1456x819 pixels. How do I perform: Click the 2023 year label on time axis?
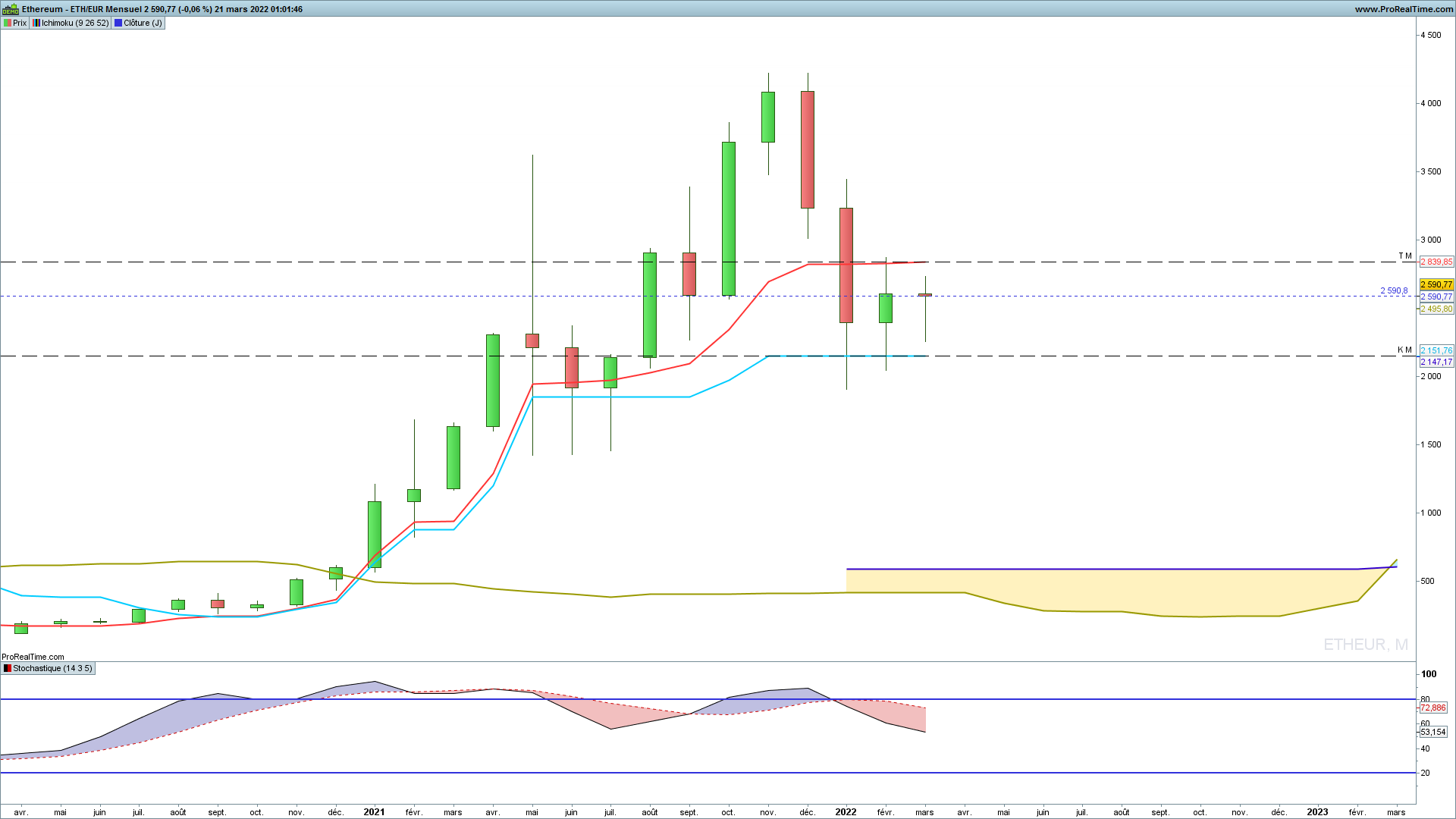tap(1317, 811)
